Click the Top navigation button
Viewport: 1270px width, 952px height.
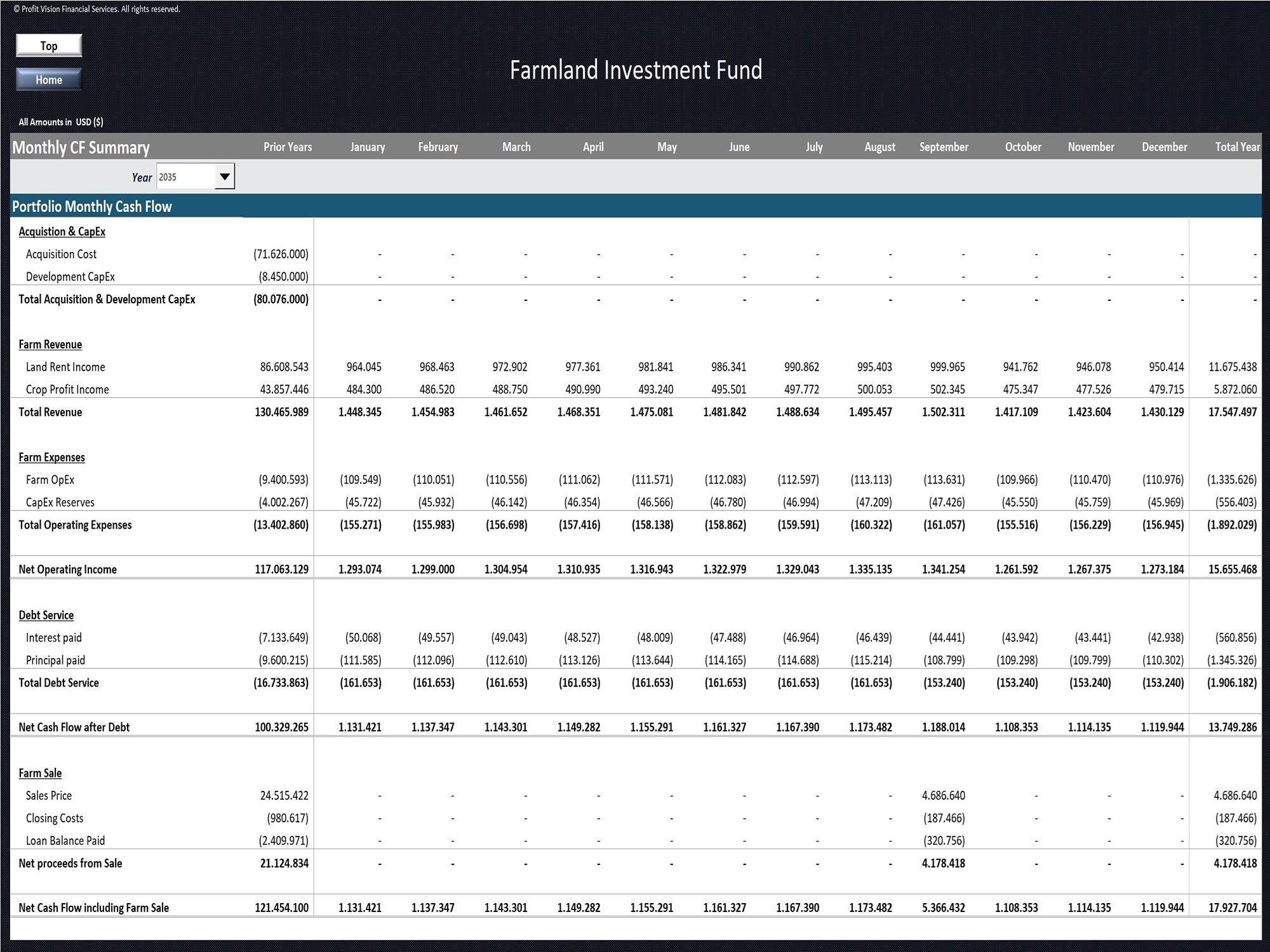(x=49, y=46)
